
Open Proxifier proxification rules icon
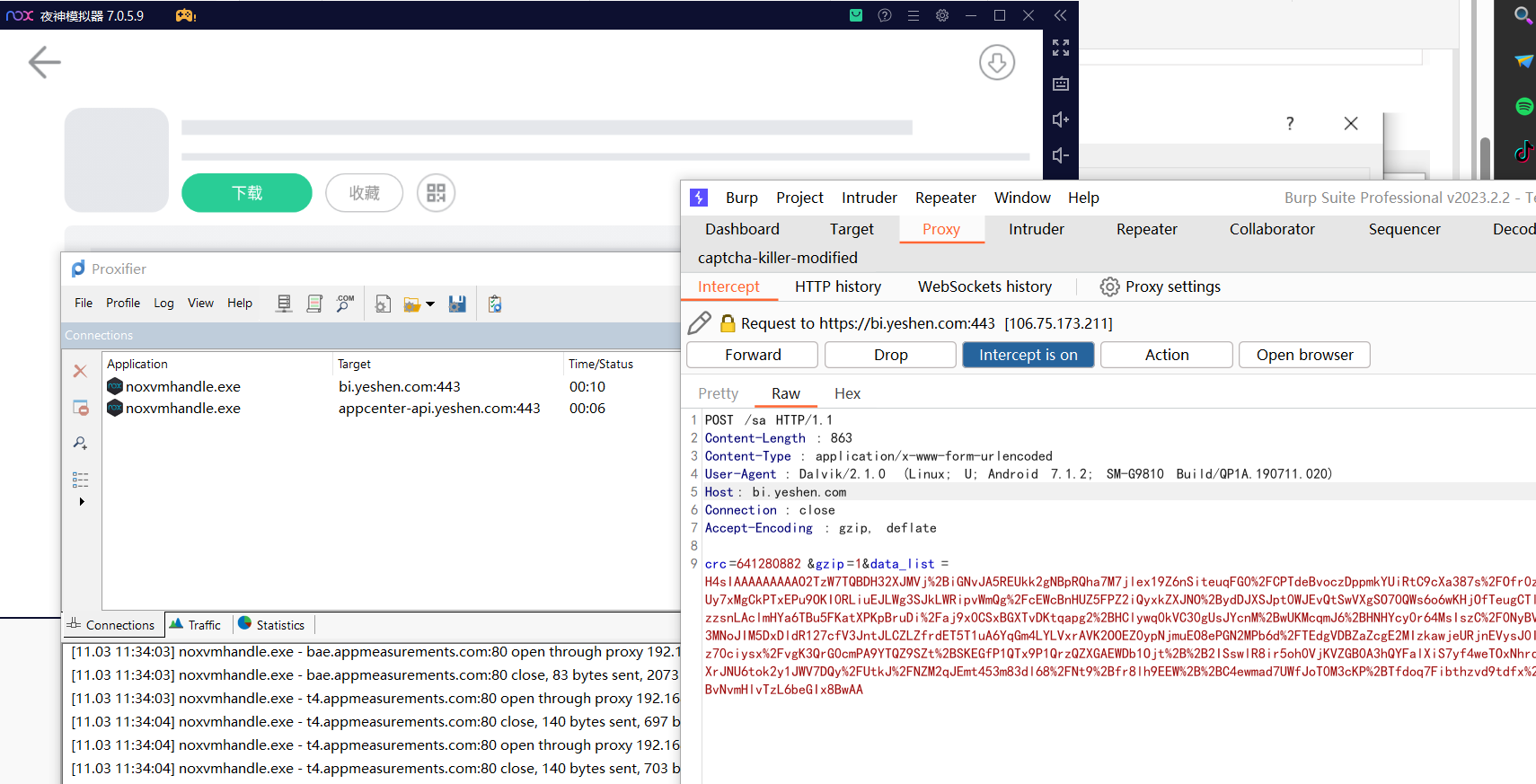tap(314, 304)
